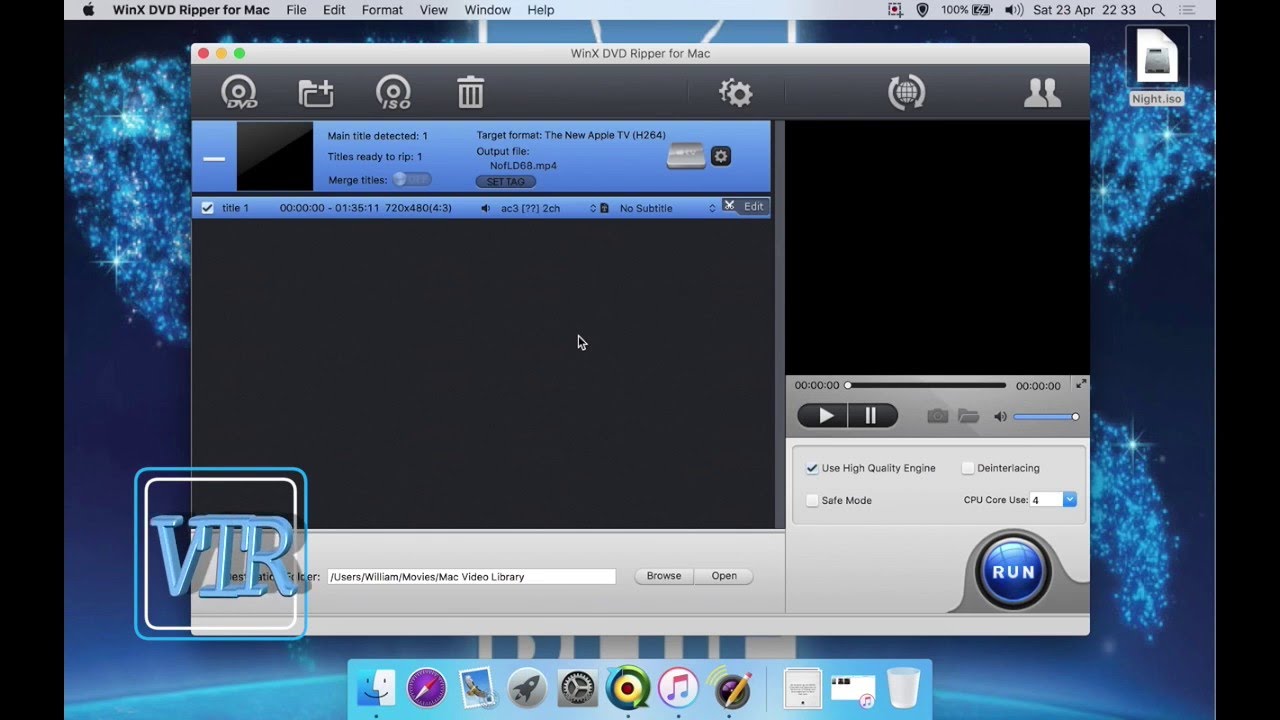Open the Edit menu in menu bar
Screen dimensions: 1280x720
(334, 10)
